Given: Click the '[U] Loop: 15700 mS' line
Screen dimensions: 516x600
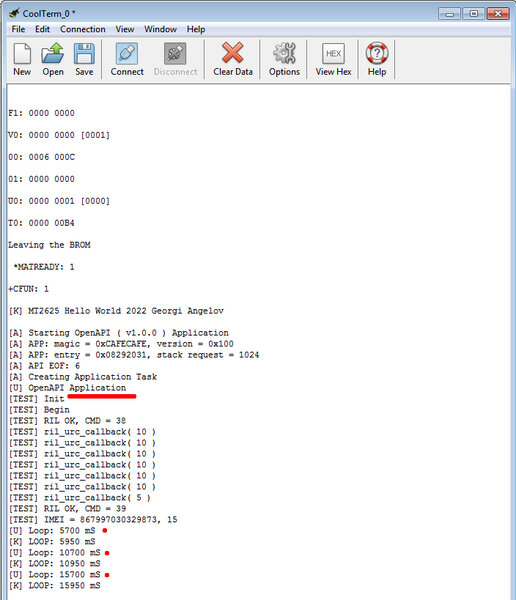Looking at the screenshot, I should pos(54,575).
